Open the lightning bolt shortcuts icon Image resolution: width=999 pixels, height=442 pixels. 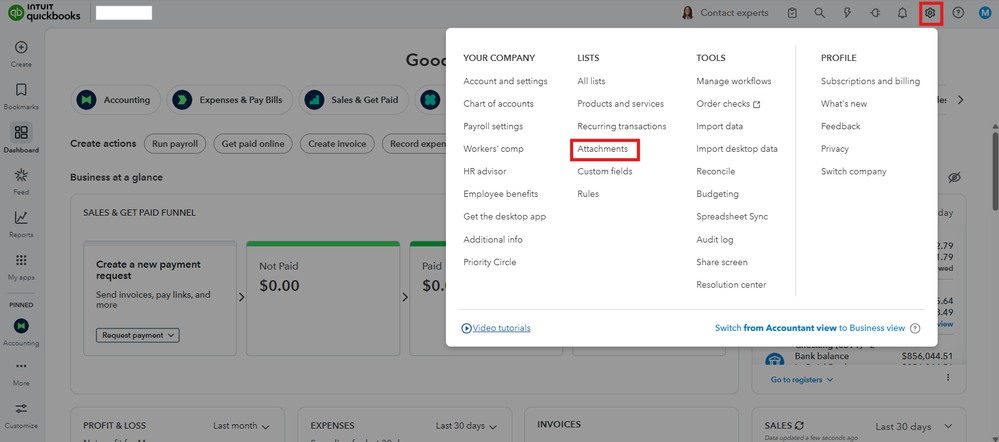(x=847, y=13)
